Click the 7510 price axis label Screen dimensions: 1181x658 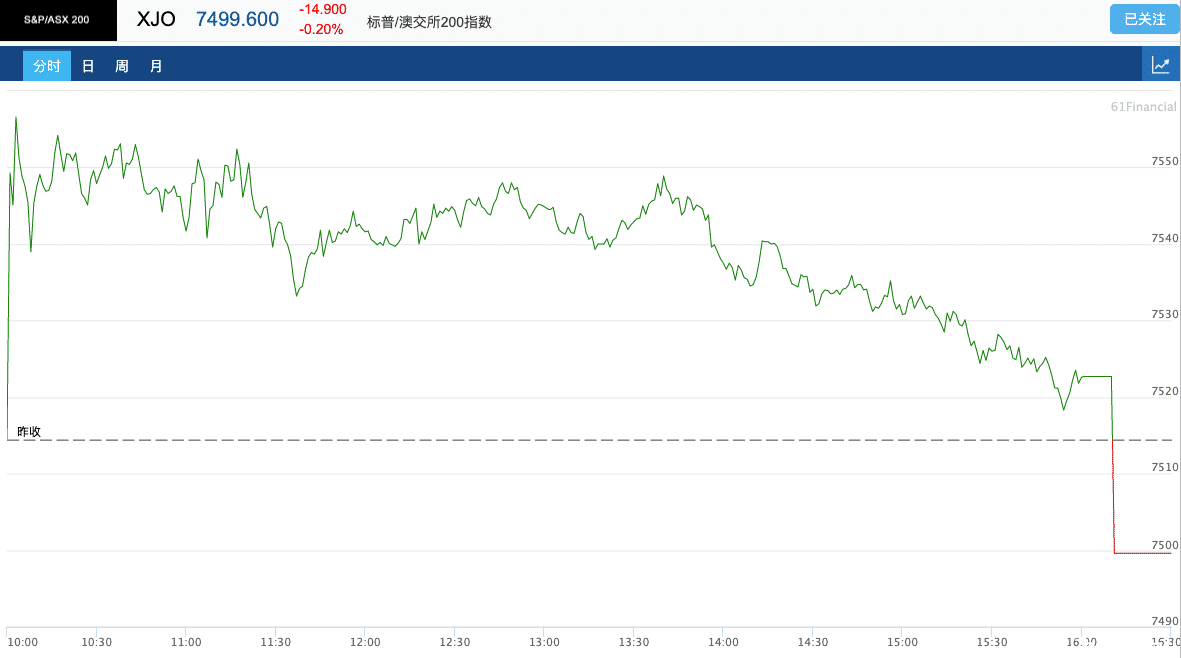click(x=1164, y=467)
